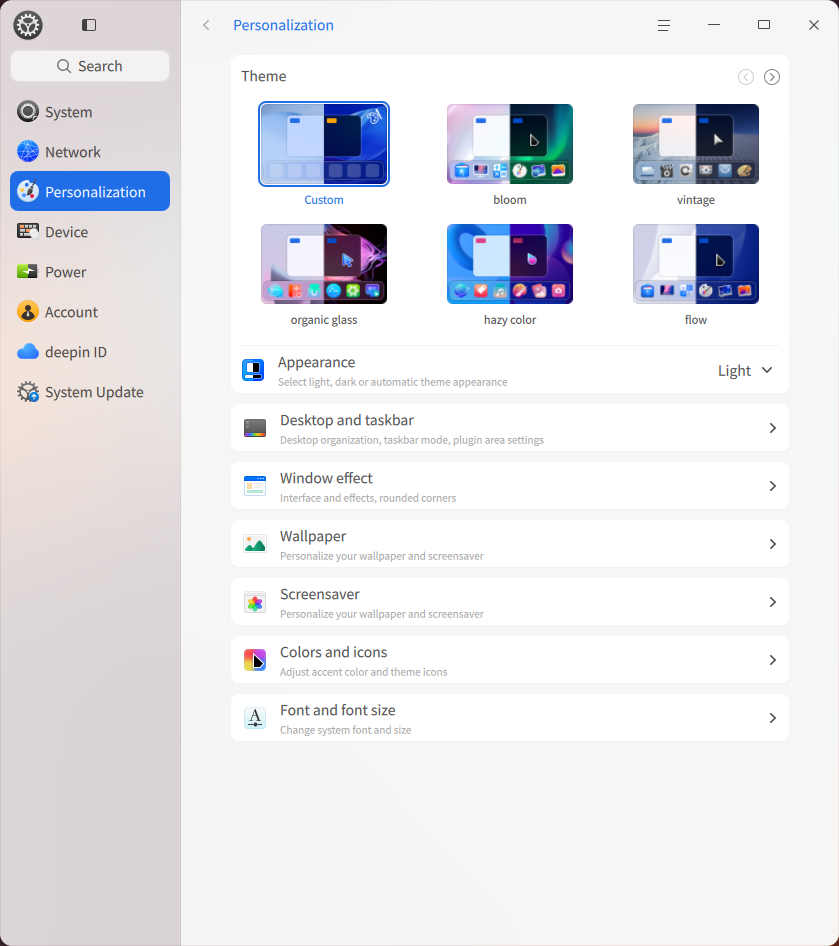Click the deepin ID cloud icon
839x946 pixels.
28,352
